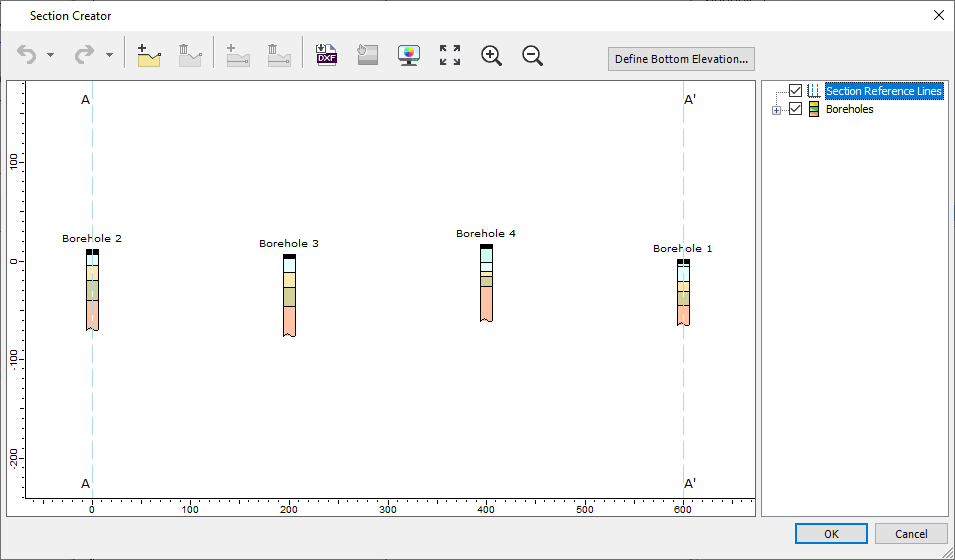Toggle the Boreholes visibility checkbox
This screenshot has height=560, width=955.
point(796,109)
